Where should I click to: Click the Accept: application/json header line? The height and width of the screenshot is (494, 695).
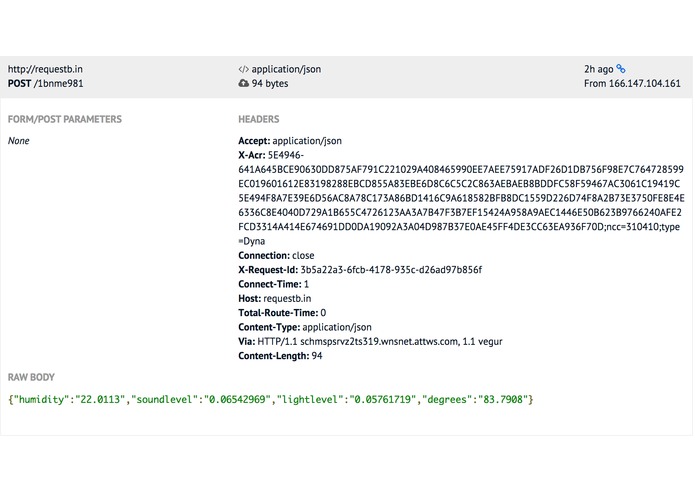pyautogui.click(x=290, y=141)
